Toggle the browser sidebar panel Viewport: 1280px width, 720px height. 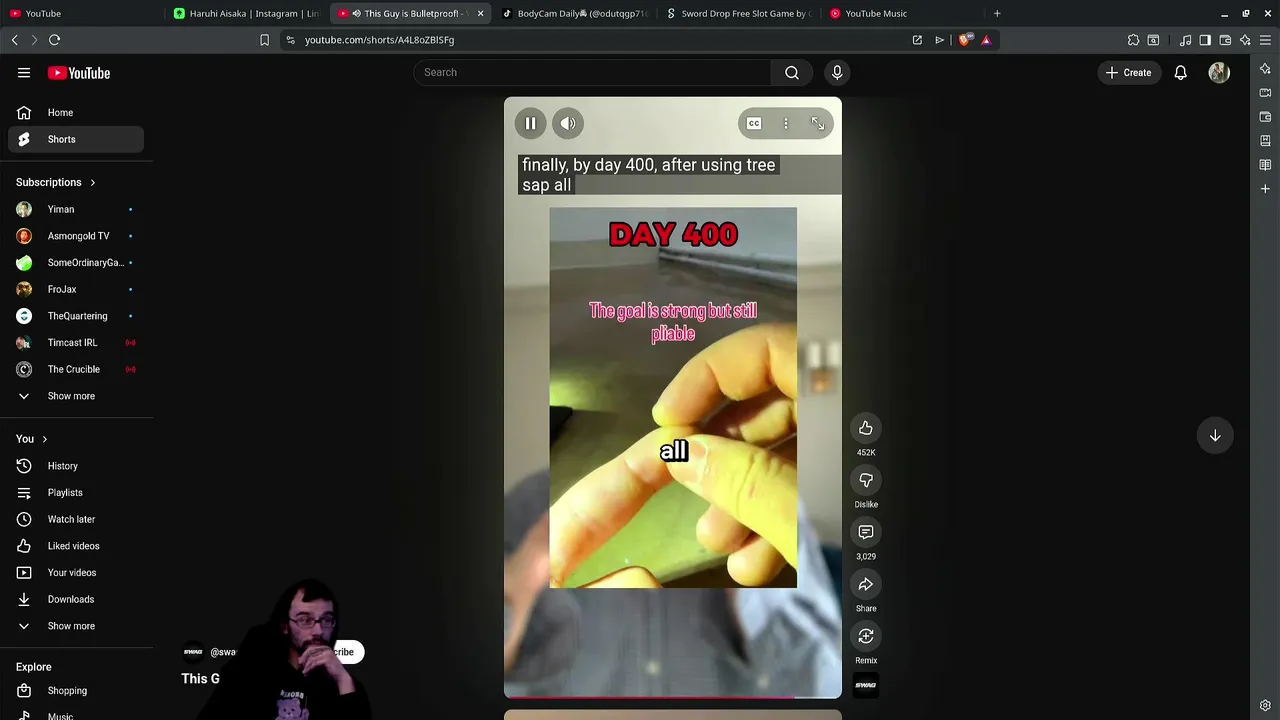click(x=1205, y=40)
